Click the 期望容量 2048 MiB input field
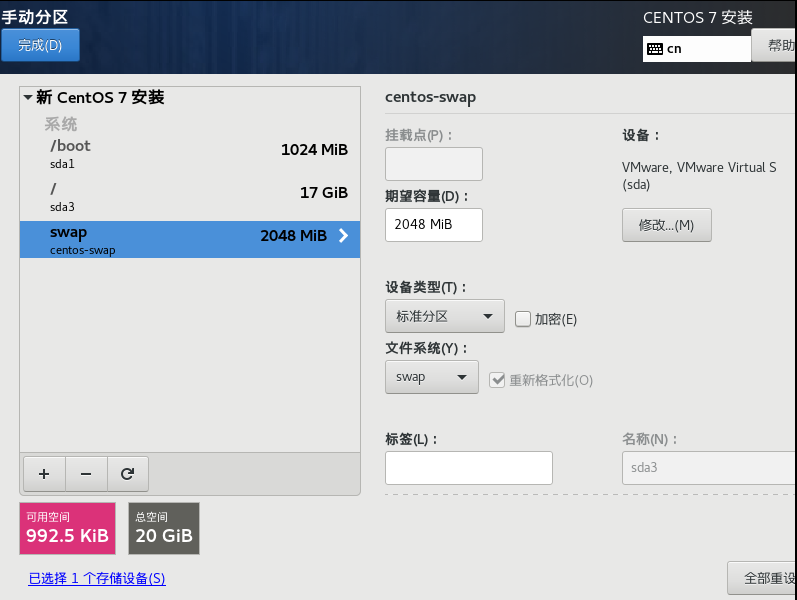Viewport: 797px width, 600px height. pos(434,225)
